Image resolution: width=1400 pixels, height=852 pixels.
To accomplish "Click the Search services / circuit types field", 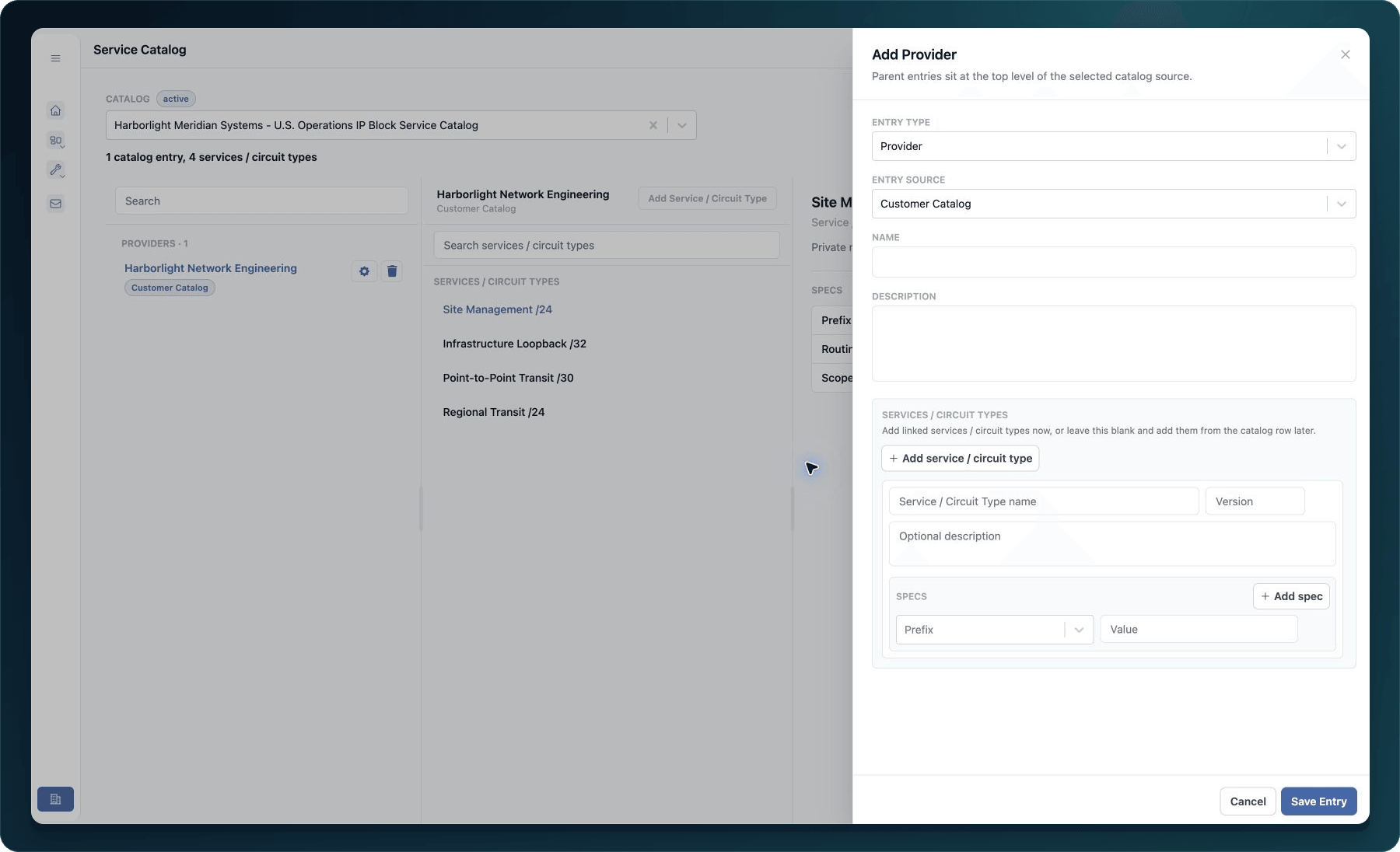I will pos(607,245).
